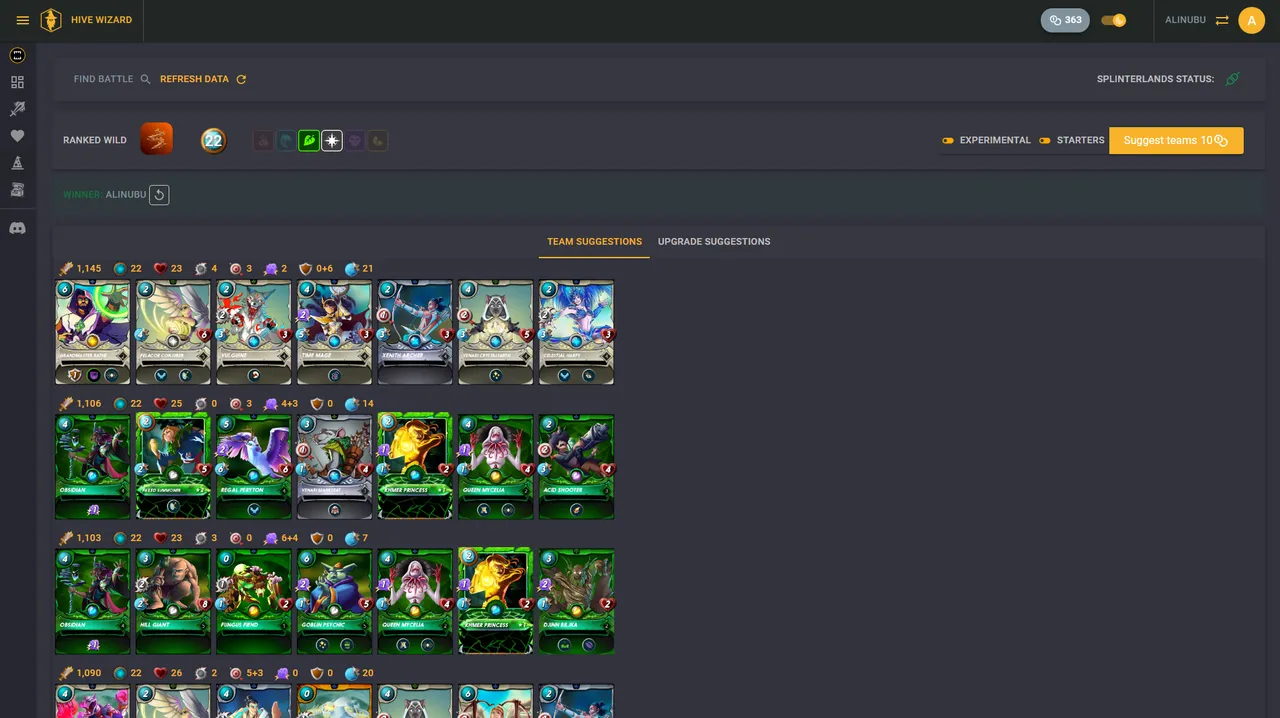This screenshot has height=718, width=1280.
Task: Open the hamburger menu
Action: (x=23, y=20)
